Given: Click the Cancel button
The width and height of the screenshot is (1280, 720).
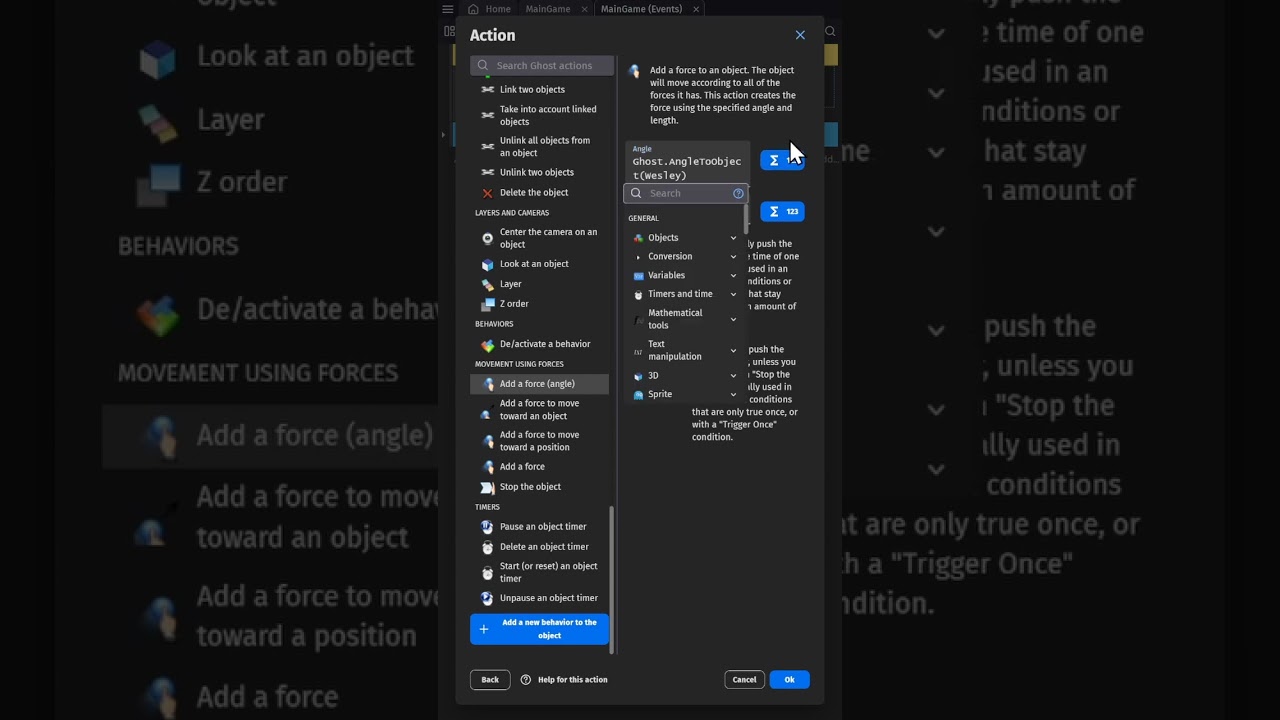Looking at the screenshot, I should coord(745,680).
